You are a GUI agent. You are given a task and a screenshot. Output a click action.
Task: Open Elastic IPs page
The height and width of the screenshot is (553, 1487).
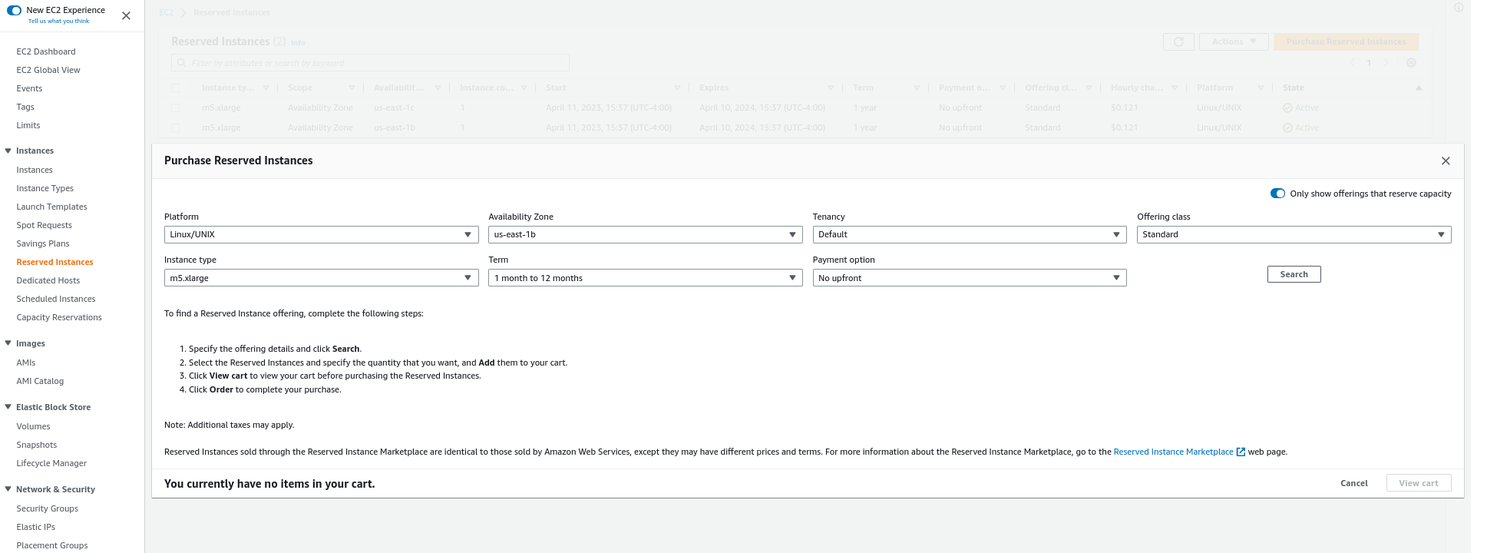(36, 527)
